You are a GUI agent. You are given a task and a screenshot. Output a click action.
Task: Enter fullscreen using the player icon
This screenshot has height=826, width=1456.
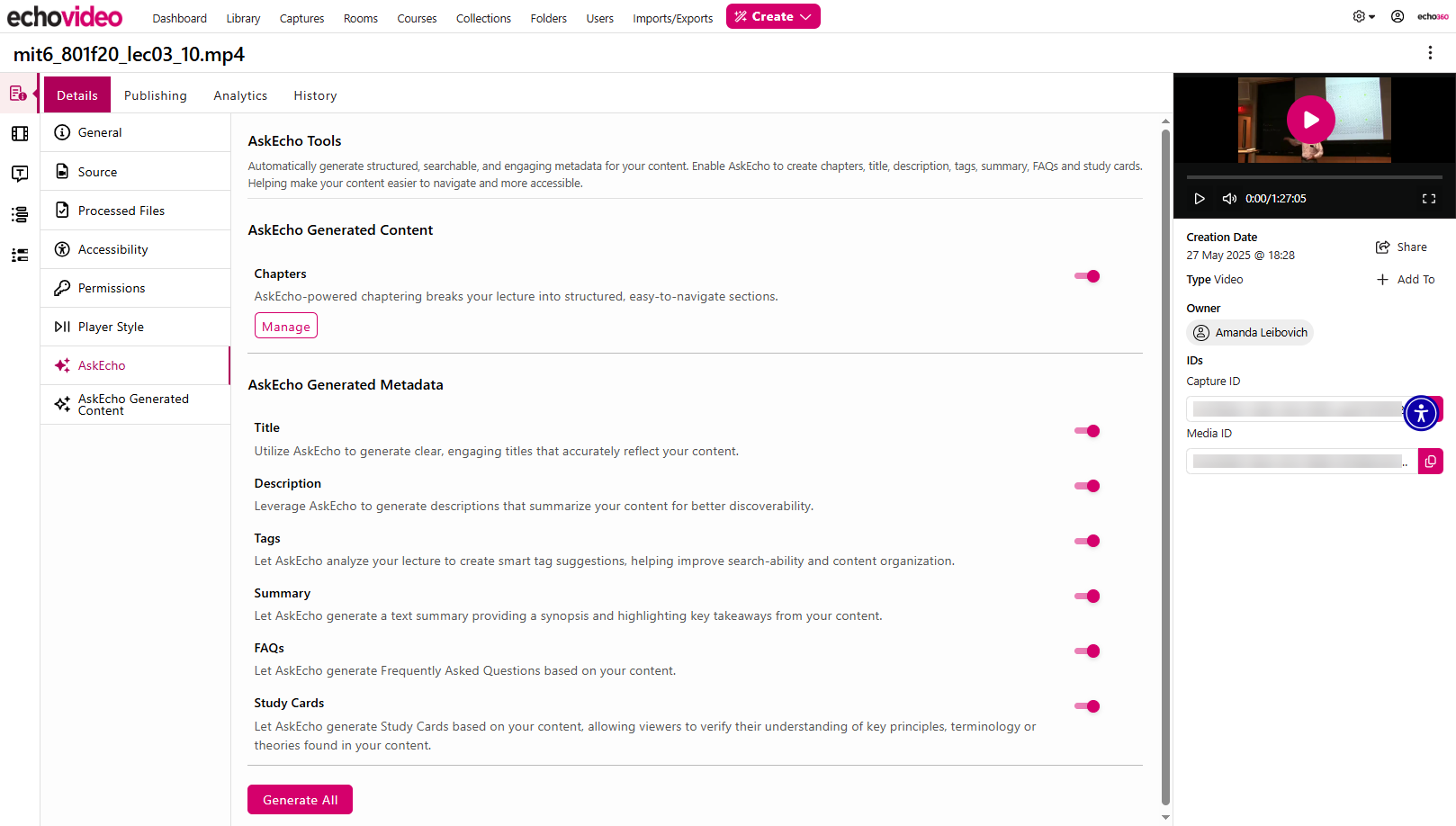point(1429,199)
